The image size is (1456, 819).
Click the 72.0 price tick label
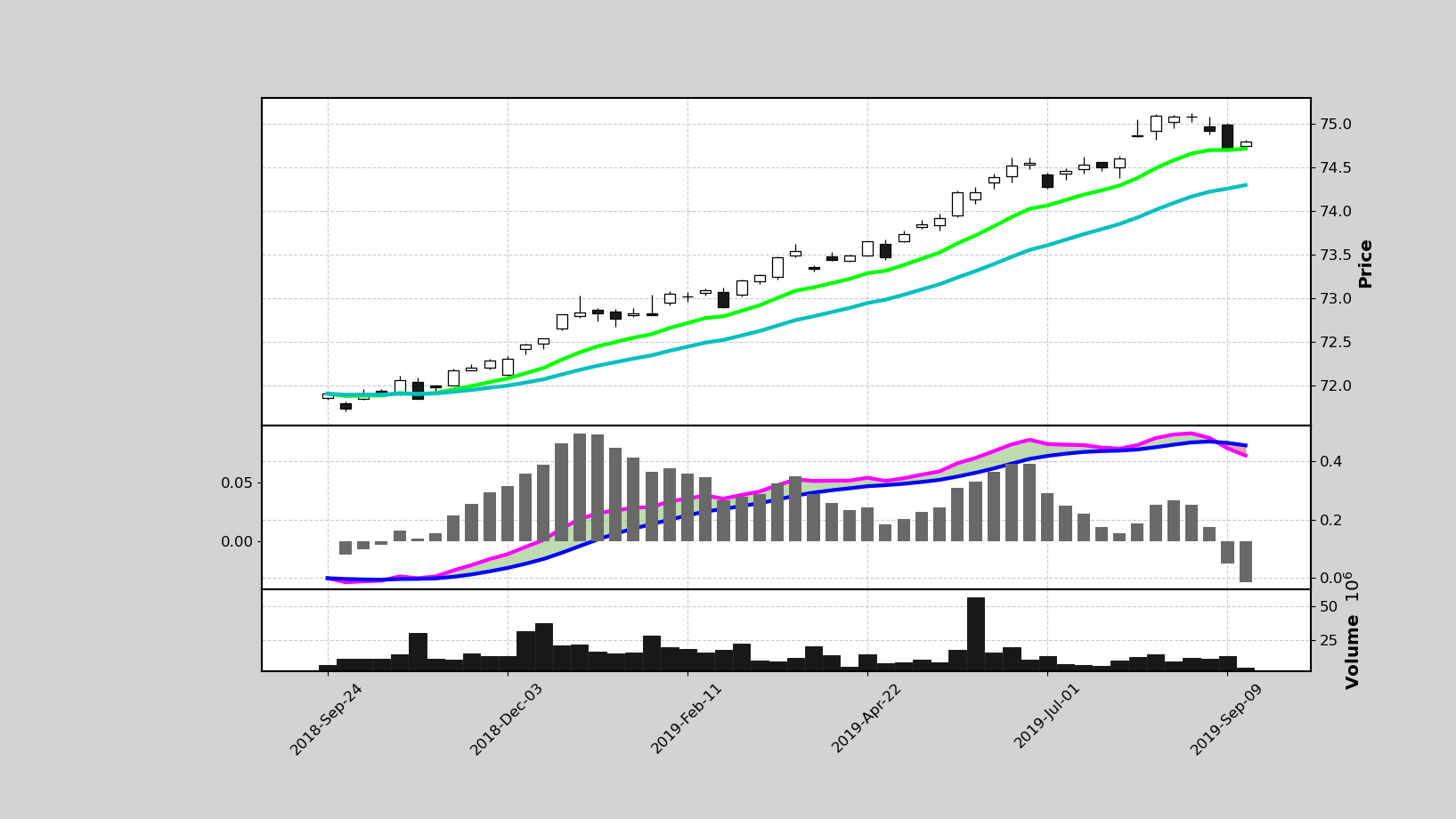click(x=1338, y=386)
